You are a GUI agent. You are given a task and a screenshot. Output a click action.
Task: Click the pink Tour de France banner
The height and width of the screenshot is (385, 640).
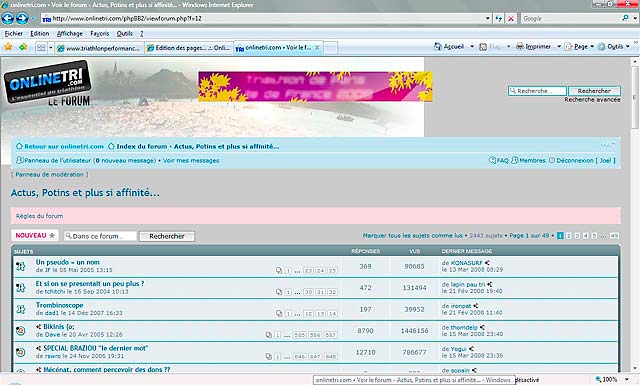click(315, 87)
